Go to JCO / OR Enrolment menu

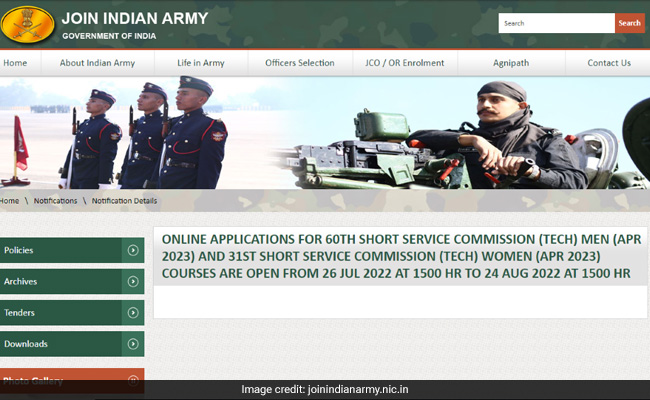406,63
